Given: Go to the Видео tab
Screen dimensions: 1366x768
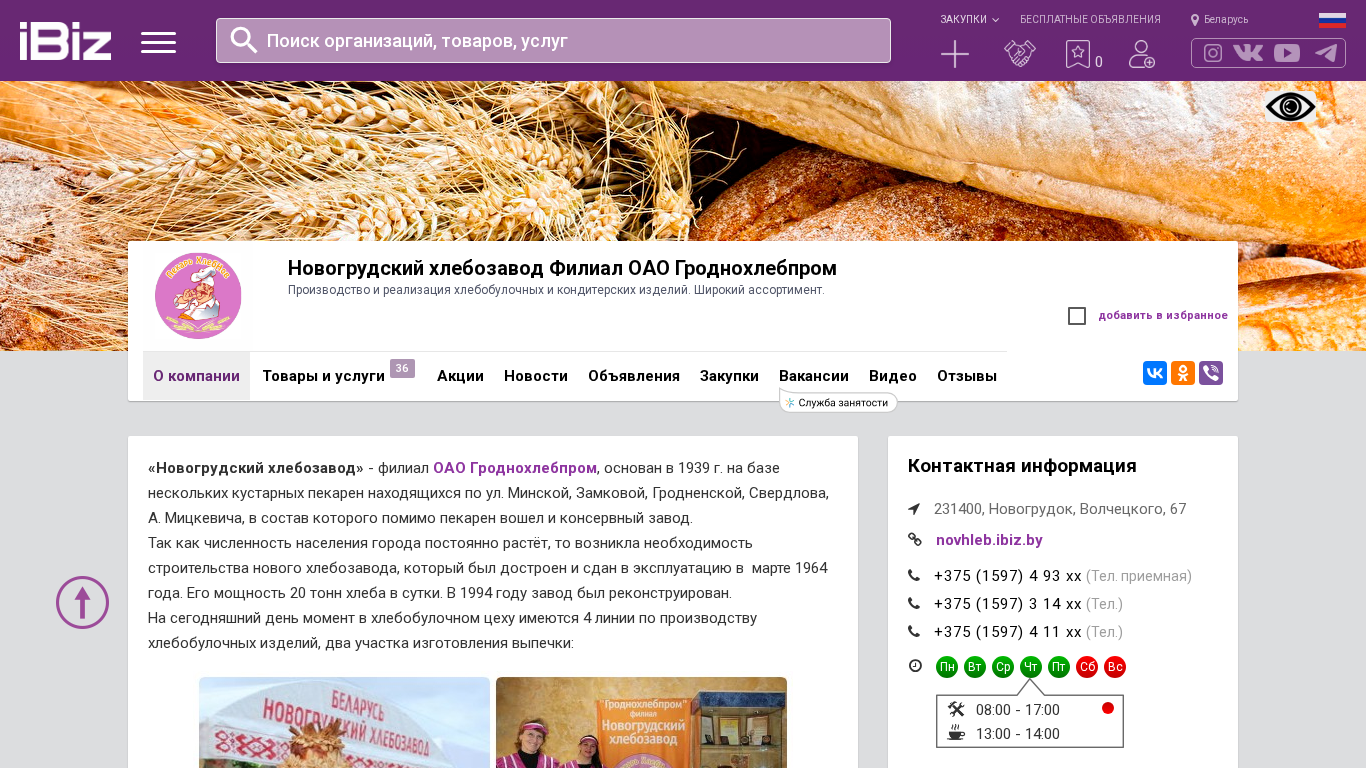Looking at the screenshot, I should click(893, 376).
